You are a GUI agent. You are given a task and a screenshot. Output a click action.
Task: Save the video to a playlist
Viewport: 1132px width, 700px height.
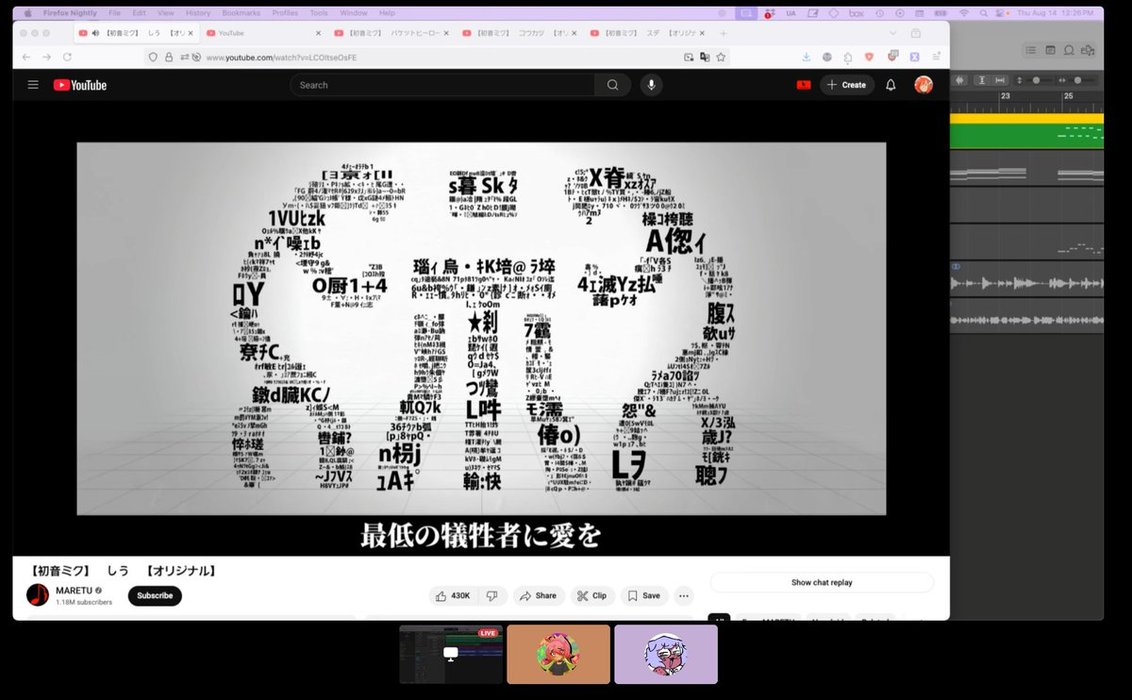click(x=643, y=596)
